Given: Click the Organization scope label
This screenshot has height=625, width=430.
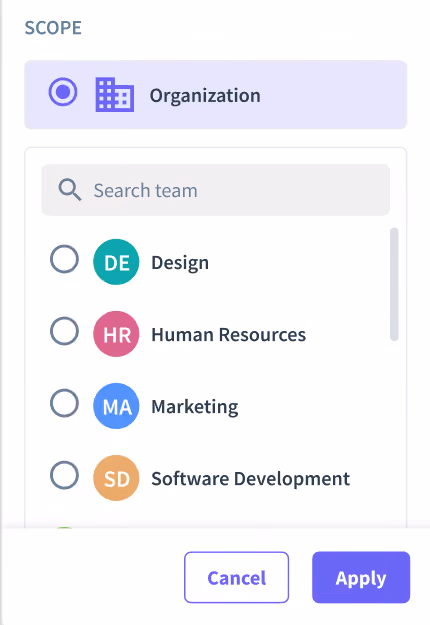Looking at the screenshot, I should pos(205,96).
